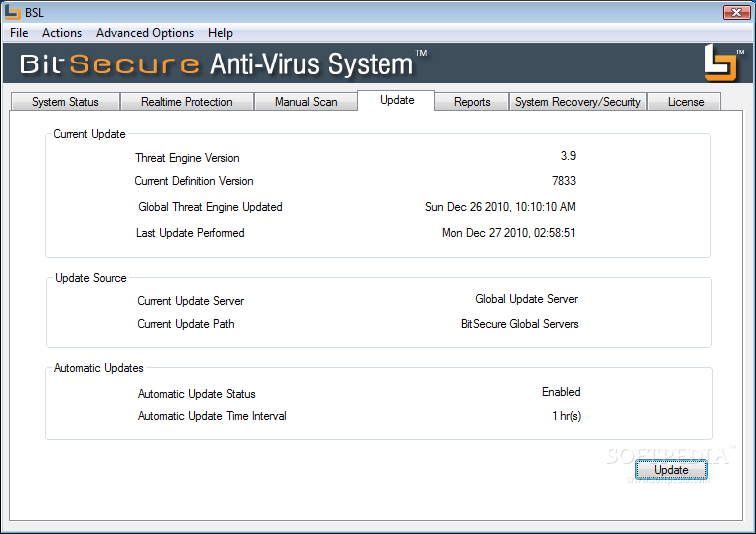Image resolution: width=756 pixels, height=534 pixels.
Task: Click the Update Source group heading
Action: coord(91,278)
